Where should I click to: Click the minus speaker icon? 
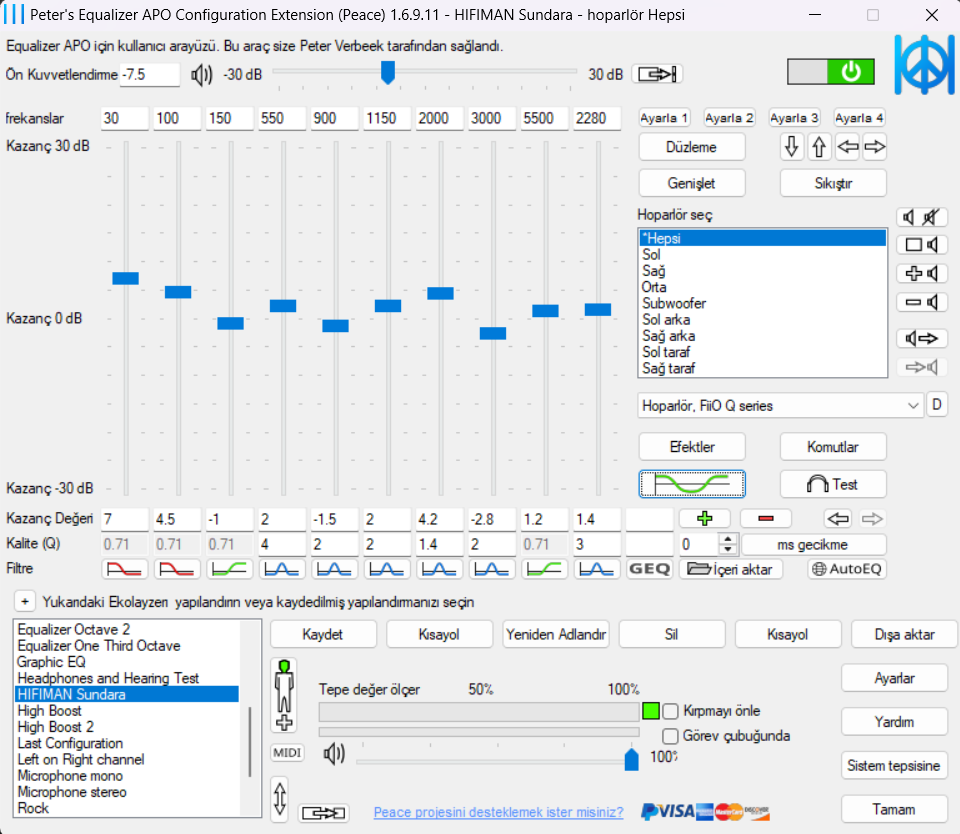coord(922,302)
